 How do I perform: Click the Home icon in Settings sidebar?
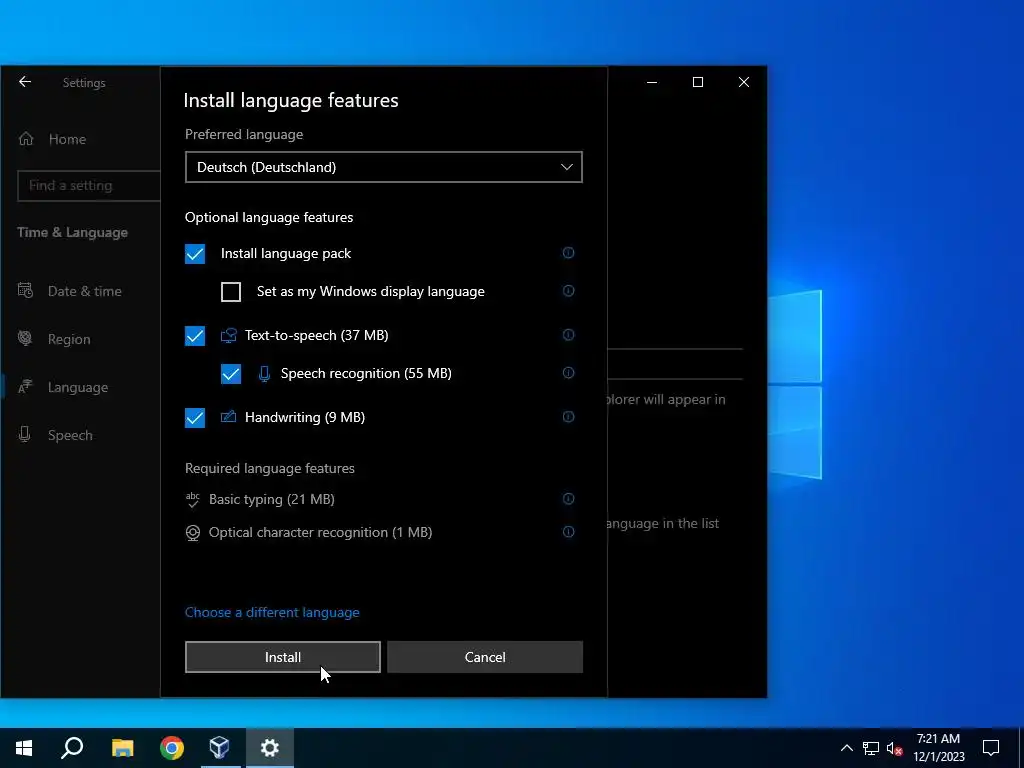coord(26,138)
